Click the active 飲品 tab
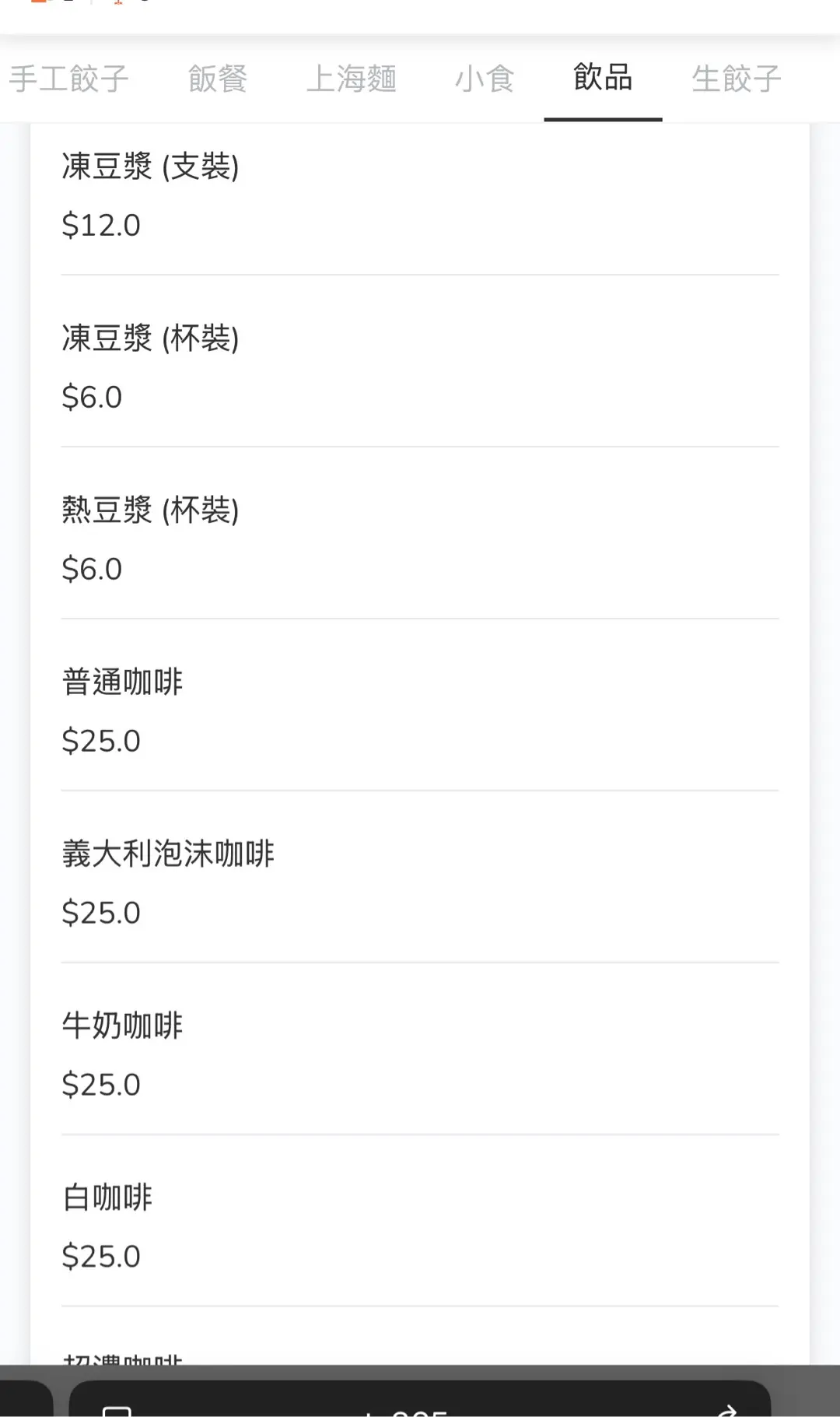The height and width of the screenshot is (1417, 840). tap(603, 78)
